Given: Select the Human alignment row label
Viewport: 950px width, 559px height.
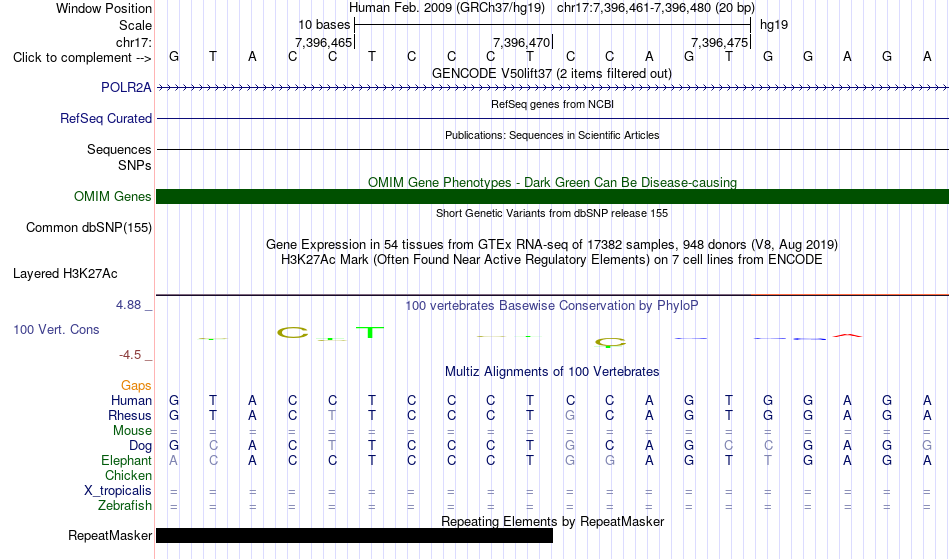Looking at the screenshot, I should pos(131,400).
